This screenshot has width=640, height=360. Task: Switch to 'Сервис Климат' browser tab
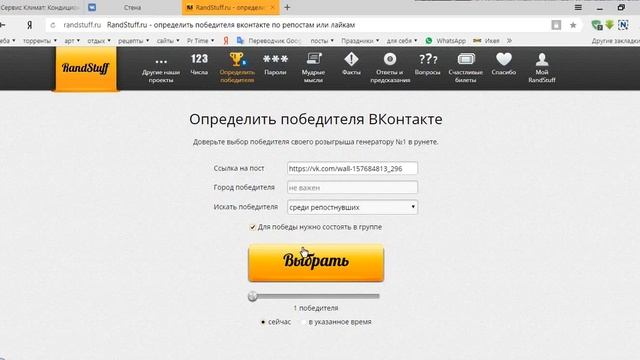(x=40, y=7)
